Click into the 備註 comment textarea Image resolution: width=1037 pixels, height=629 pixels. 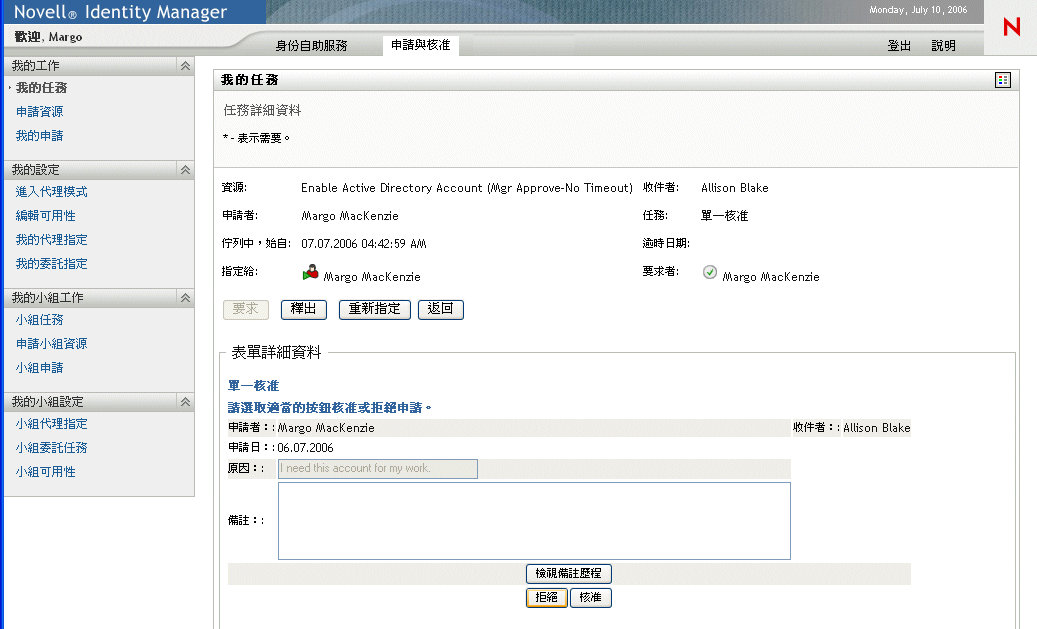click(x=534, y=521)
